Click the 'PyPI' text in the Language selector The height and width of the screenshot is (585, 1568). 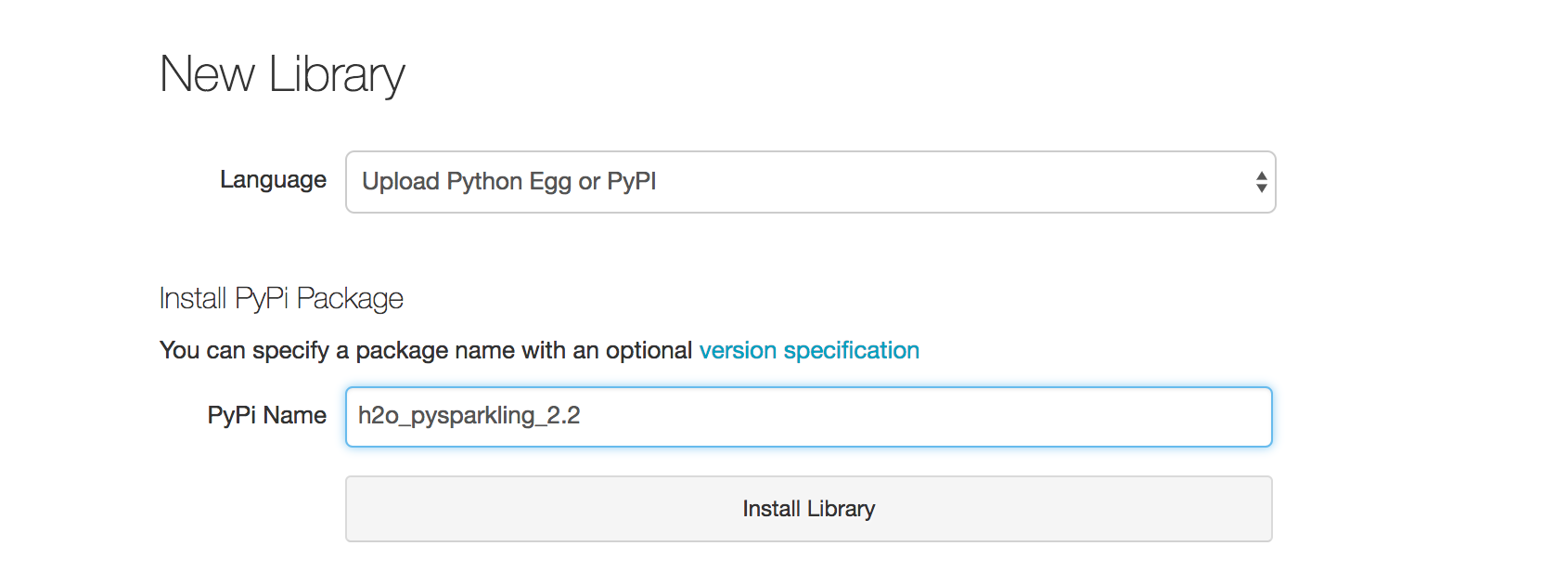[631, 181]
